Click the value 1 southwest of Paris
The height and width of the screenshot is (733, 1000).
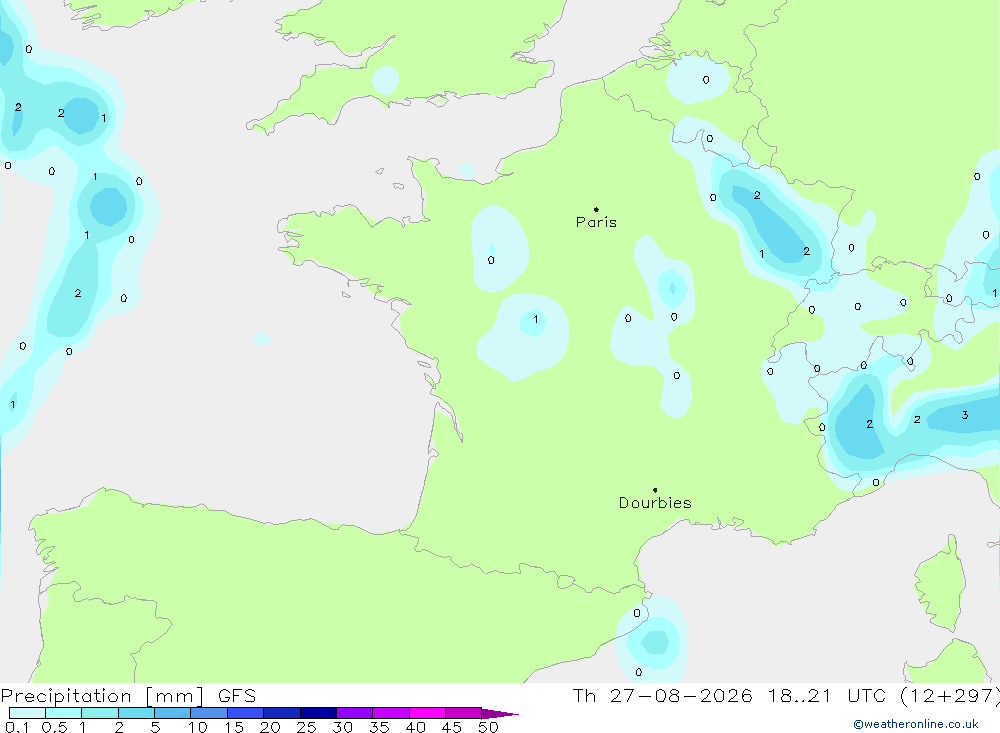(x=536, y=320)
